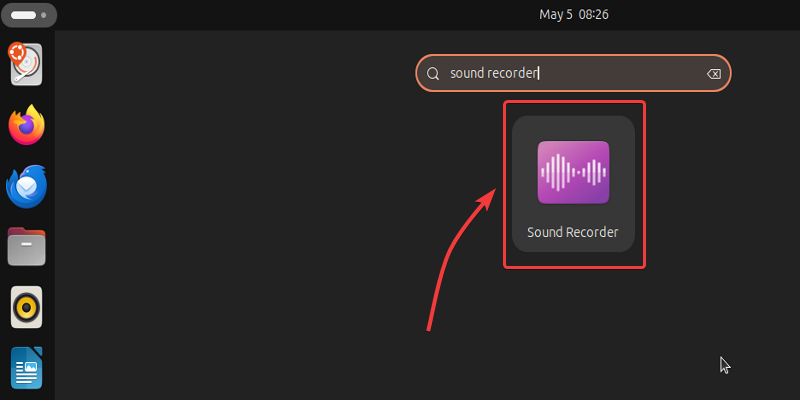Click the "Sound Recorder" app label

point(573,233)
